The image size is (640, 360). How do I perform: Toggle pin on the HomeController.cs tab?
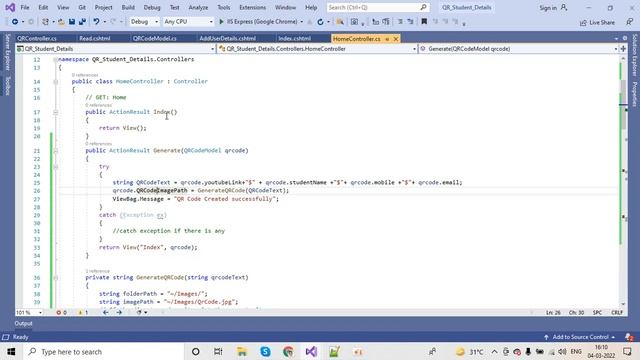387,39
